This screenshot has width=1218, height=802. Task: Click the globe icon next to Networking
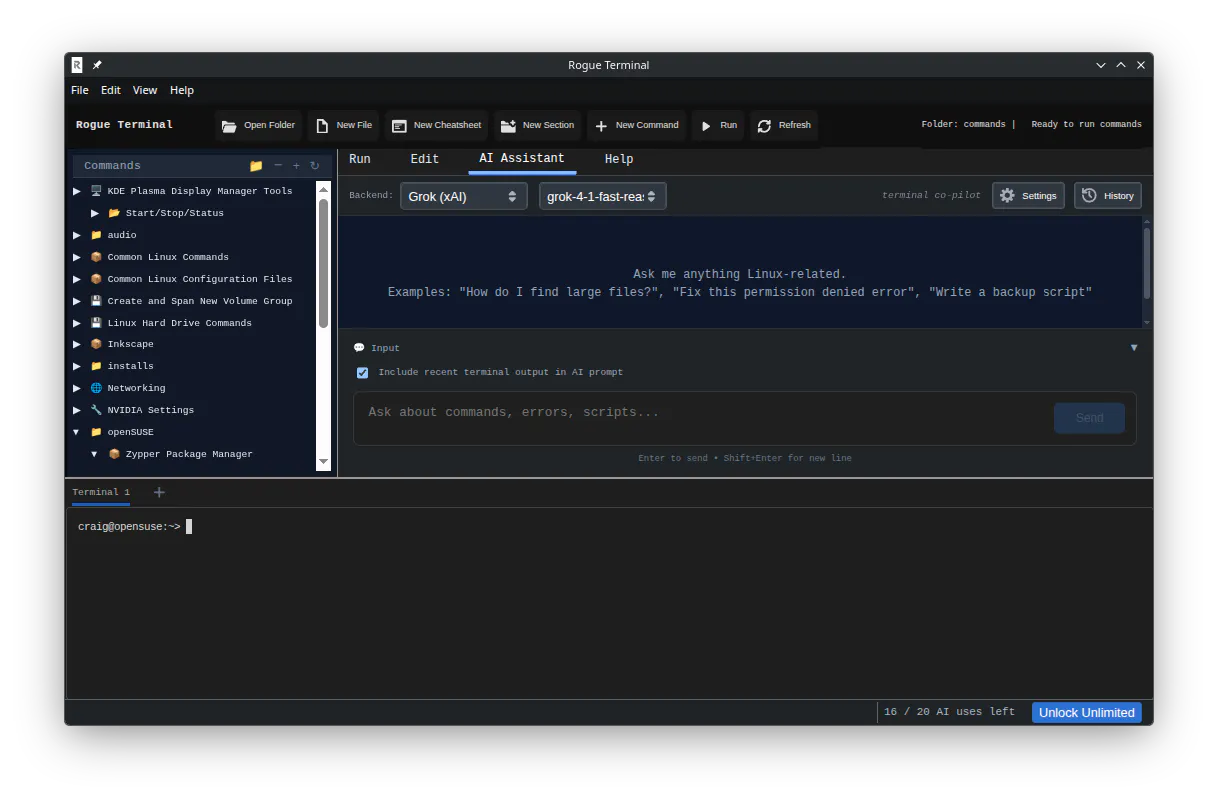(x=96, y=388)
